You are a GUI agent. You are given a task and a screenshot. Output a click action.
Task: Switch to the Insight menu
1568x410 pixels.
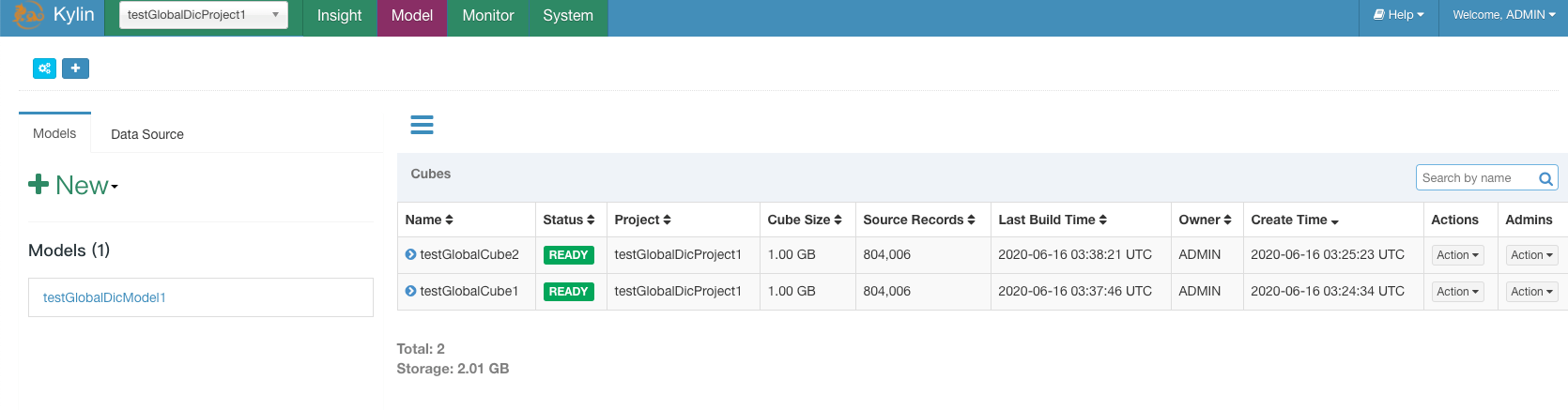(339, 16)
